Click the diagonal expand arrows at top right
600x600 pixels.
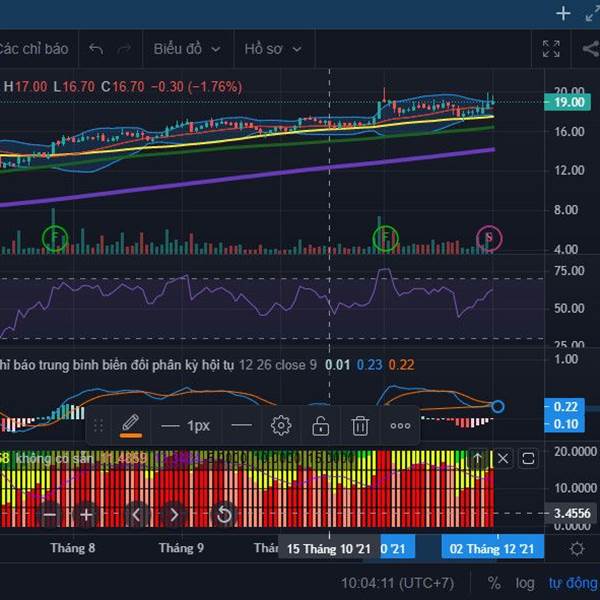pyautogui.click(x=593, y=14)
